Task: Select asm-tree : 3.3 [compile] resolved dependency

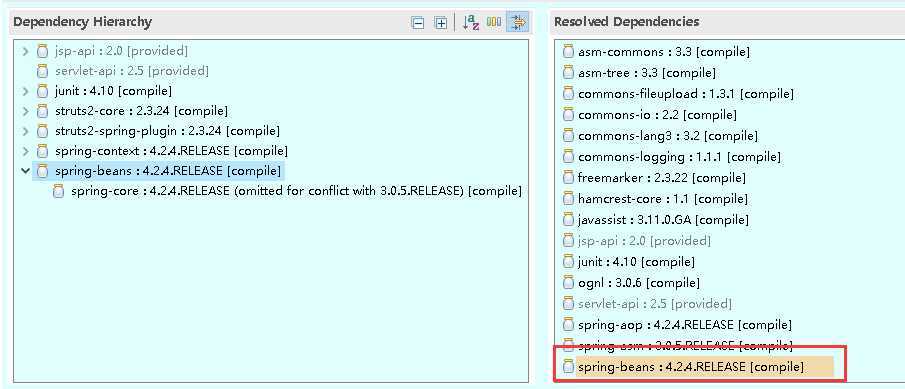Action: tap(647, 73)
